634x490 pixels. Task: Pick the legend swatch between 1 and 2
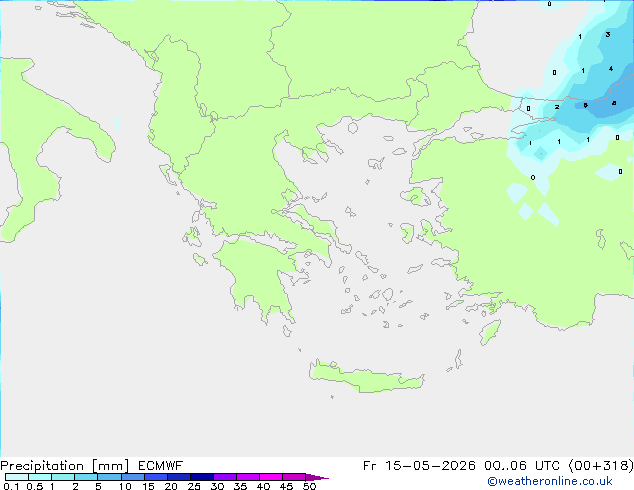(63, 477)
